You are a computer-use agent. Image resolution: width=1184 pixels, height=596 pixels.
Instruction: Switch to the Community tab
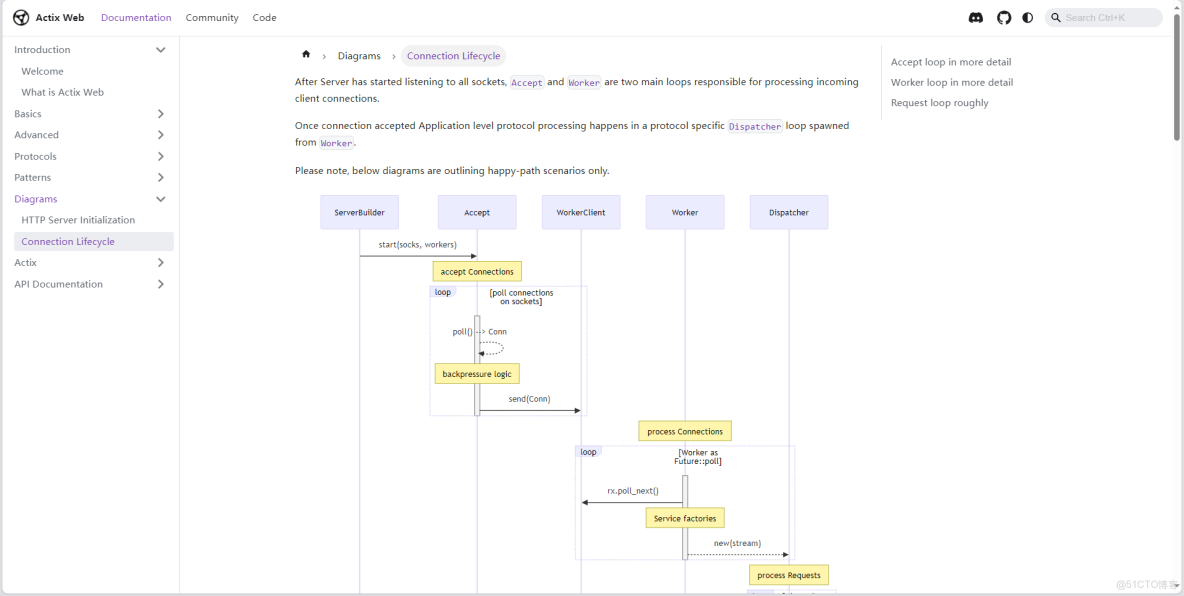pos(212,17)
